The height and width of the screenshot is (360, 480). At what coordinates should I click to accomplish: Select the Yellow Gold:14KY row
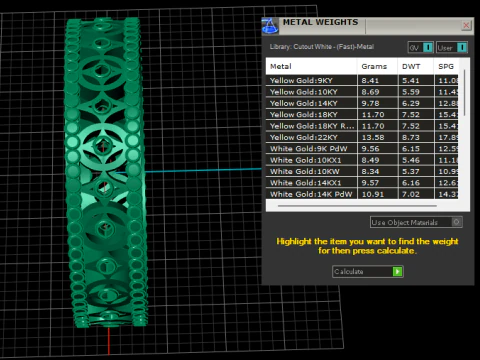coord(362,103)
